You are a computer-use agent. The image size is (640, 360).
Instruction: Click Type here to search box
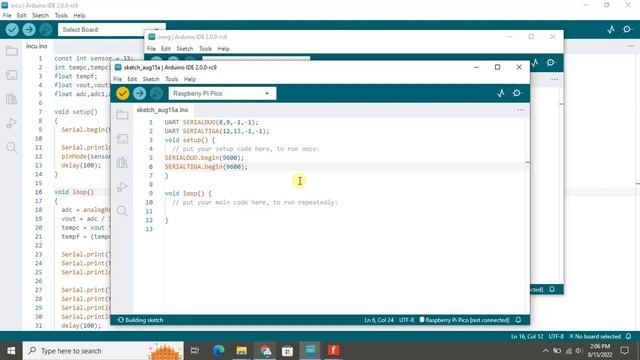pos(103,351)
